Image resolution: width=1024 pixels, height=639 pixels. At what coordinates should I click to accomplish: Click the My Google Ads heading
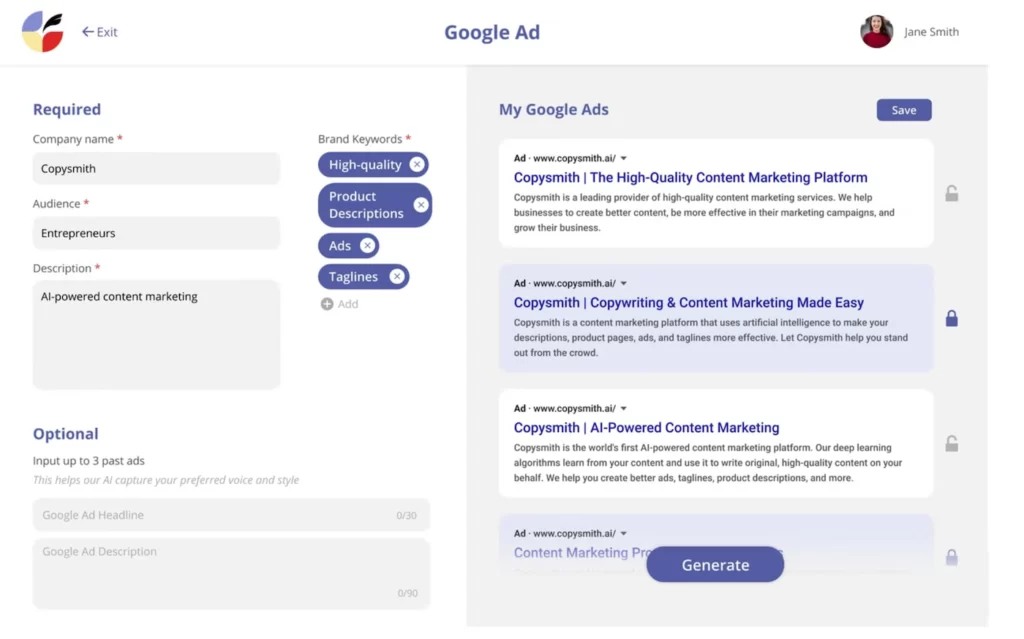(x=553, y=109)
